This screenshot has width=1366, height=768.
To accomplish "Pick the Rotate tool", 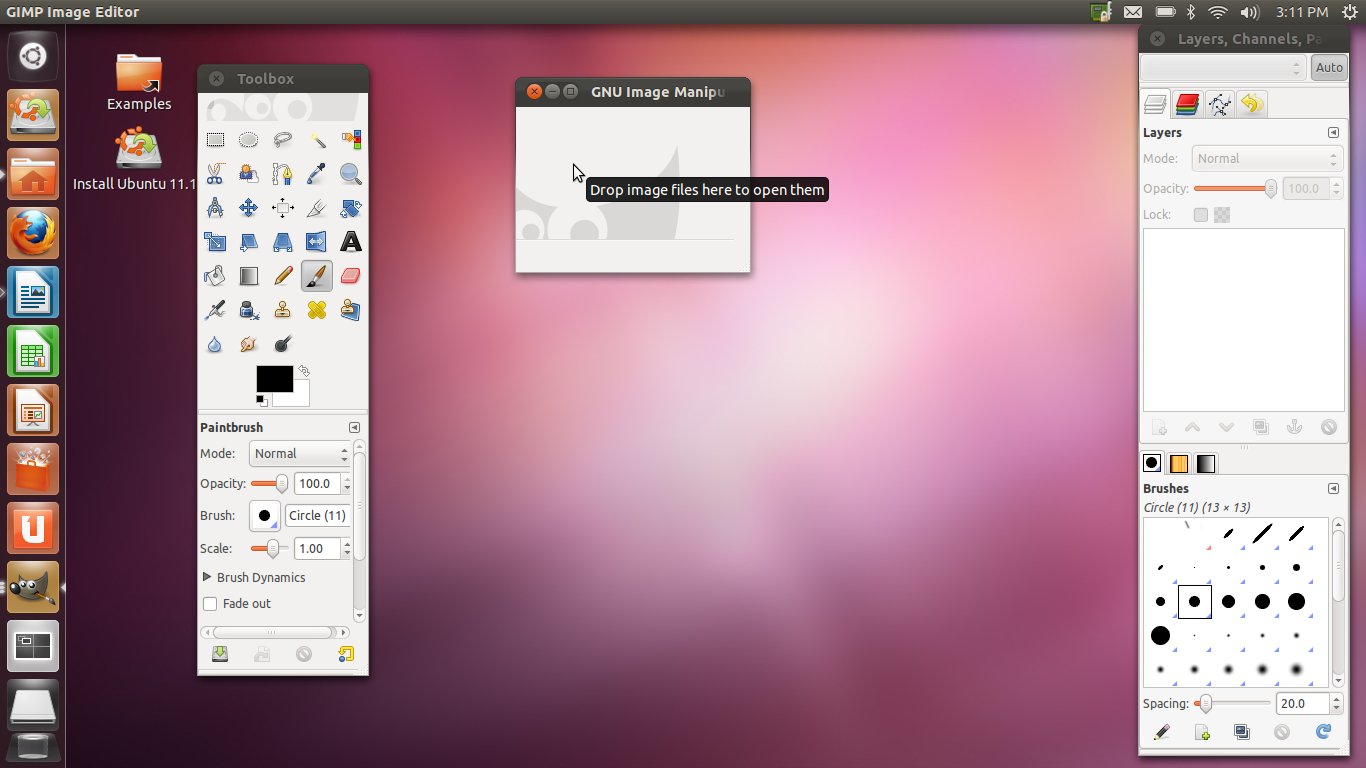I will (x=351, y=208).
